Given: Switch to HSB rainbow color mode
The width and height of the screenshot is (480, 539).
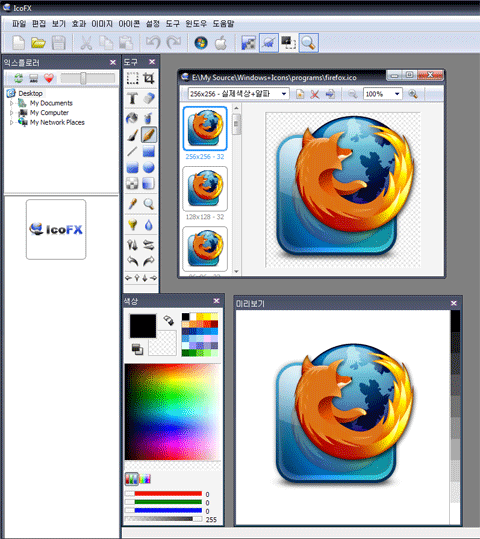Looking at the screenshot, I should point(145,478).
